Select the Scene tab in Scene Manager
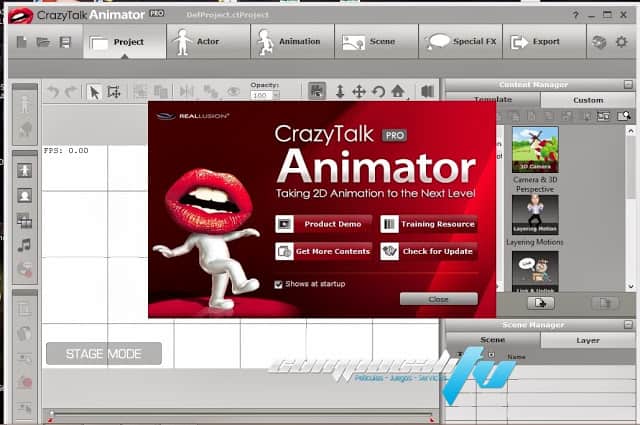Image resolution: width=640 pixels, height=425 pixels. 493,340
